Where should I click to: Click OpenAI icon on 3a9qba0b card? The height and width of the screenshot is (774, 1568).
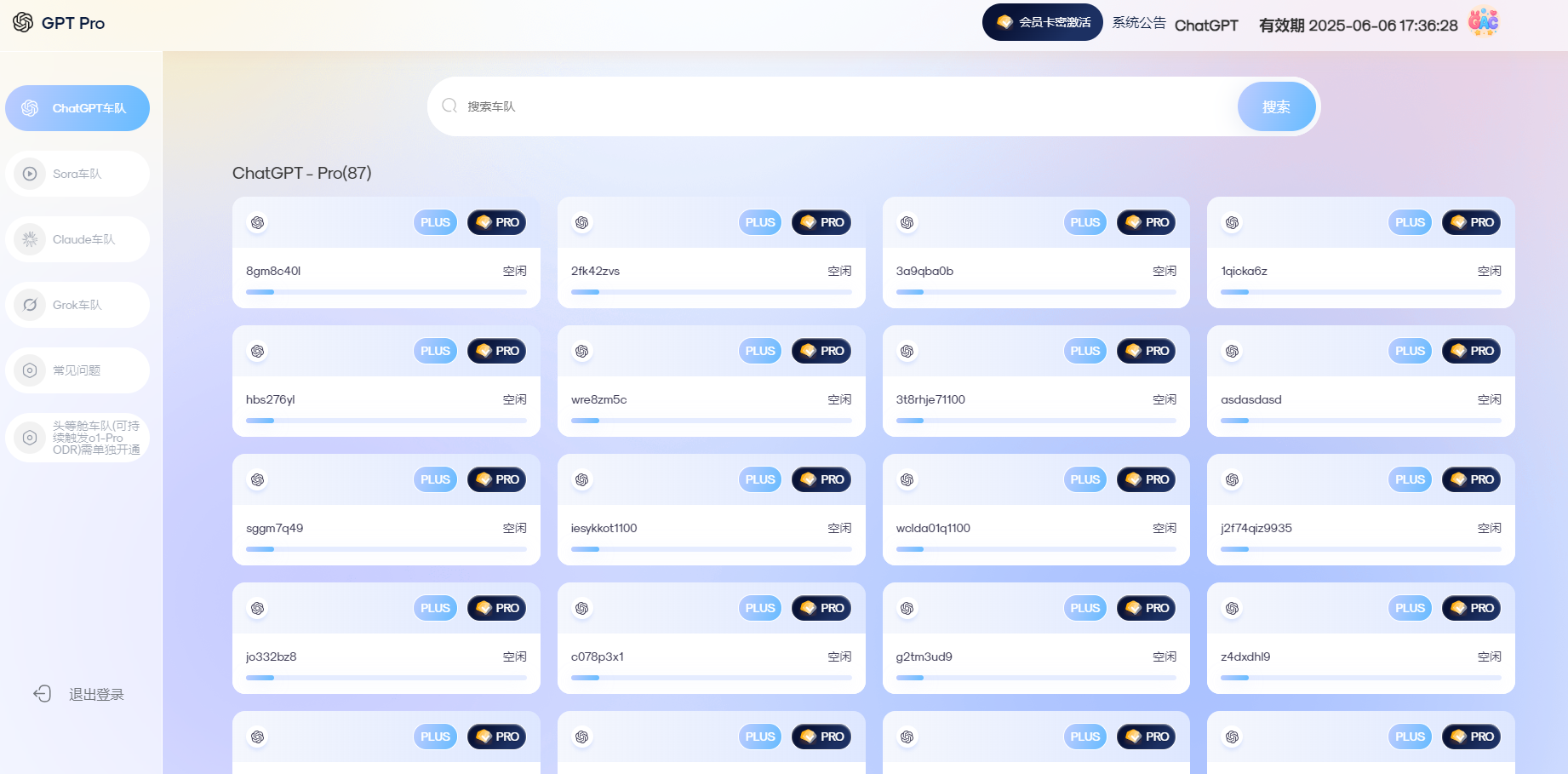tap(907, 222)
